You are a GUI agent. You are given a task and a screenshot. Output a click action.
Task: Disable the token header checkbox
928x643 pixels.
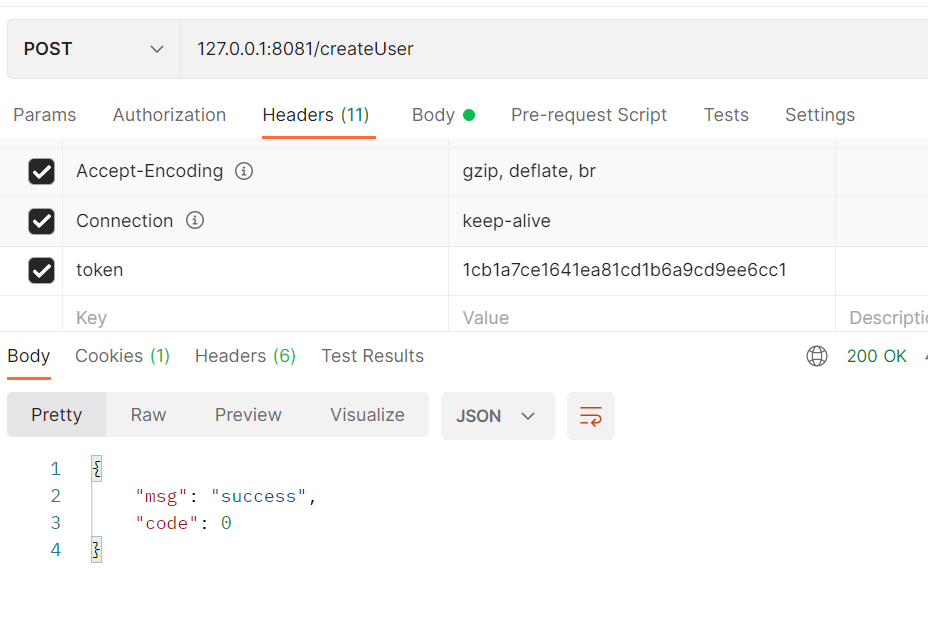pyautogui.click(x=41, y=270)
